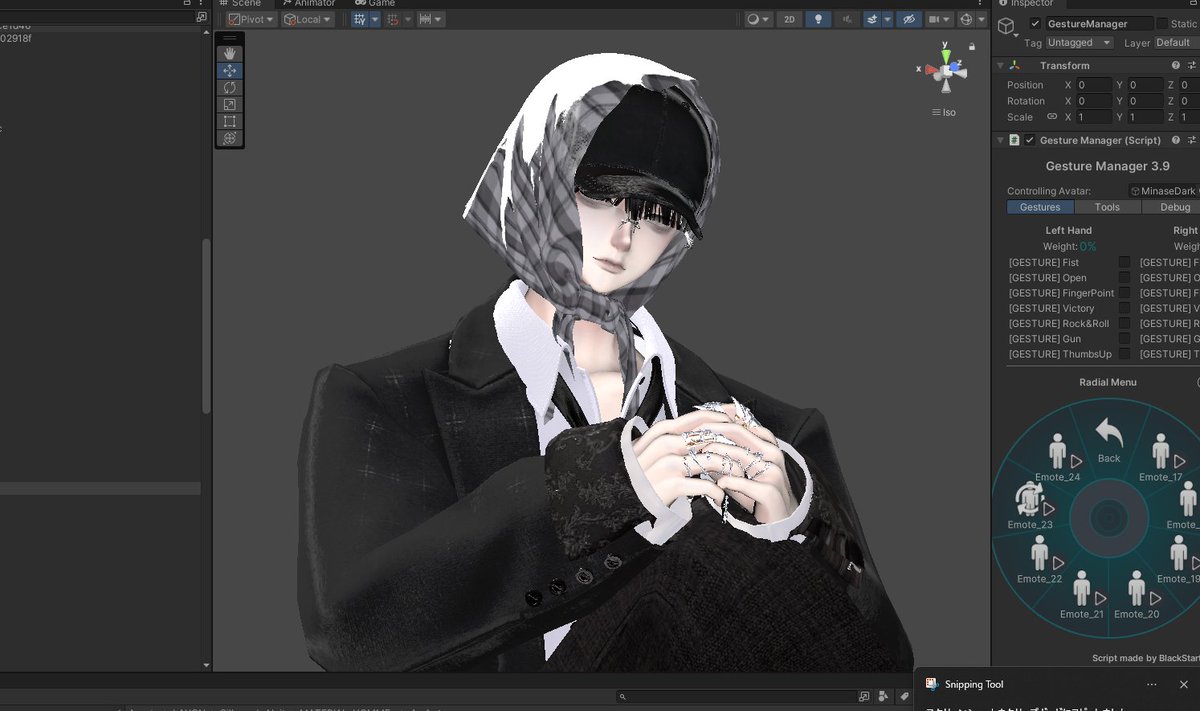Open the GameObject cube icon picker
Screen dimensions: 1200x711
[1008, 28]
